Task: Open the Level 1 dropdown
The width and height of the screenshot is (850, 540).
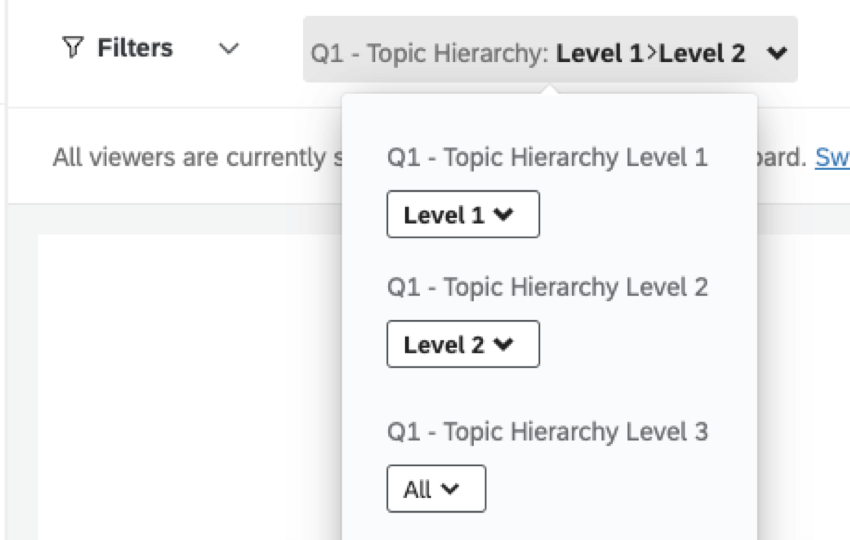Action: (x=462, y=215)
